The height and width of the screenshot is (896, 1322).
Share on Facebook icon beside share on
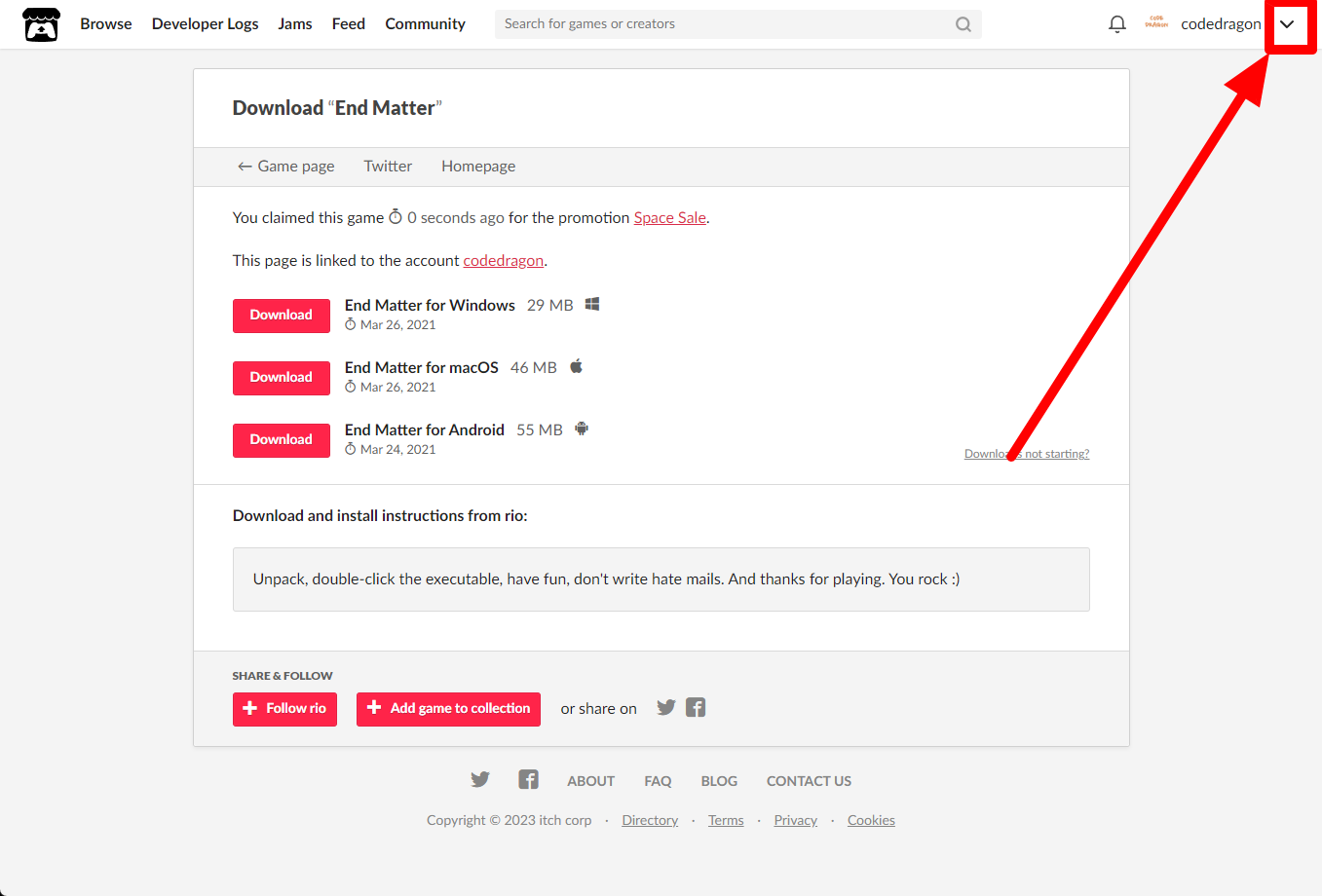(696, 708)
